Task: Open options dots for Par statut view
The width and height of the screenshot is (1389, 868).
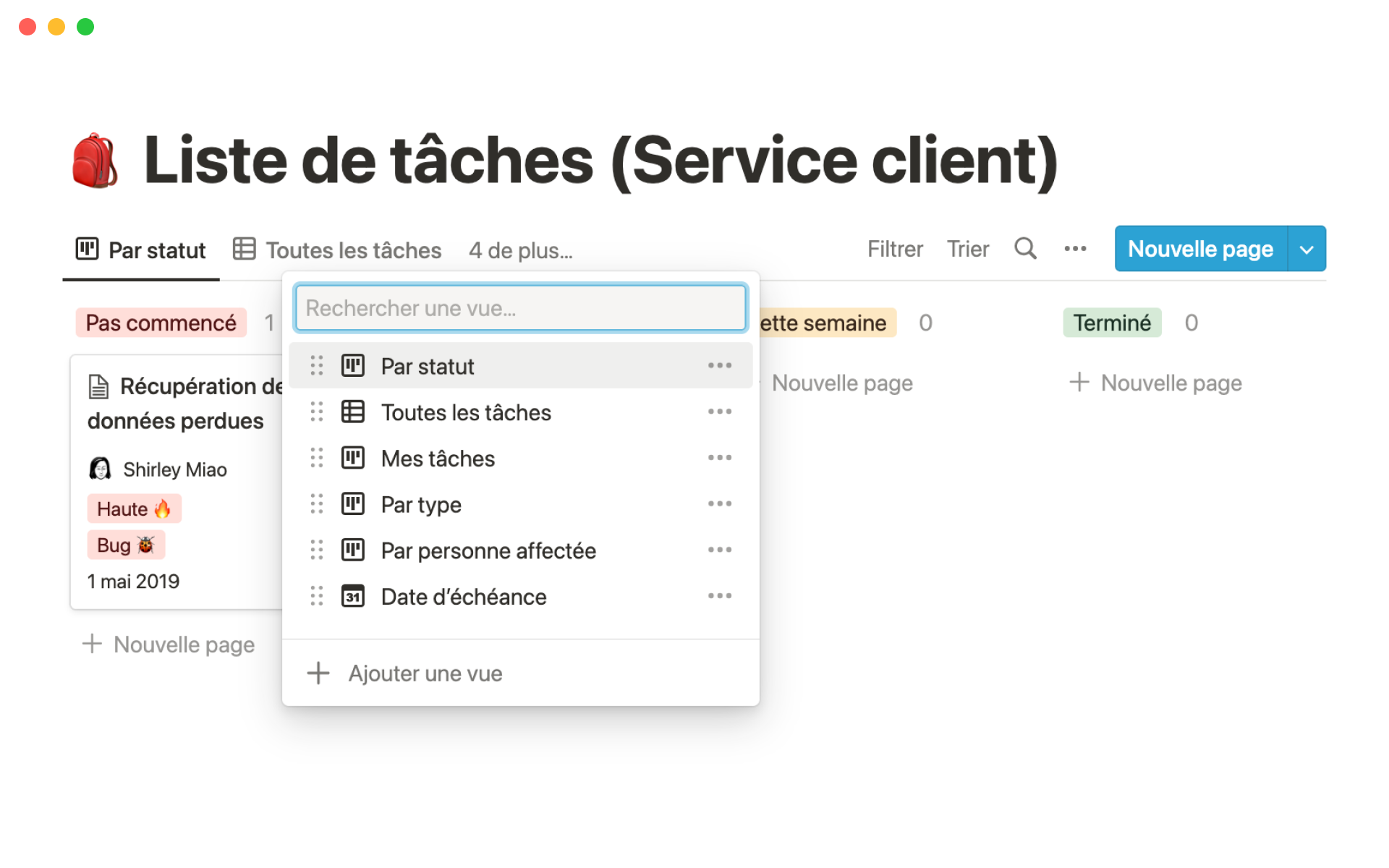Action: pos(719,365)
